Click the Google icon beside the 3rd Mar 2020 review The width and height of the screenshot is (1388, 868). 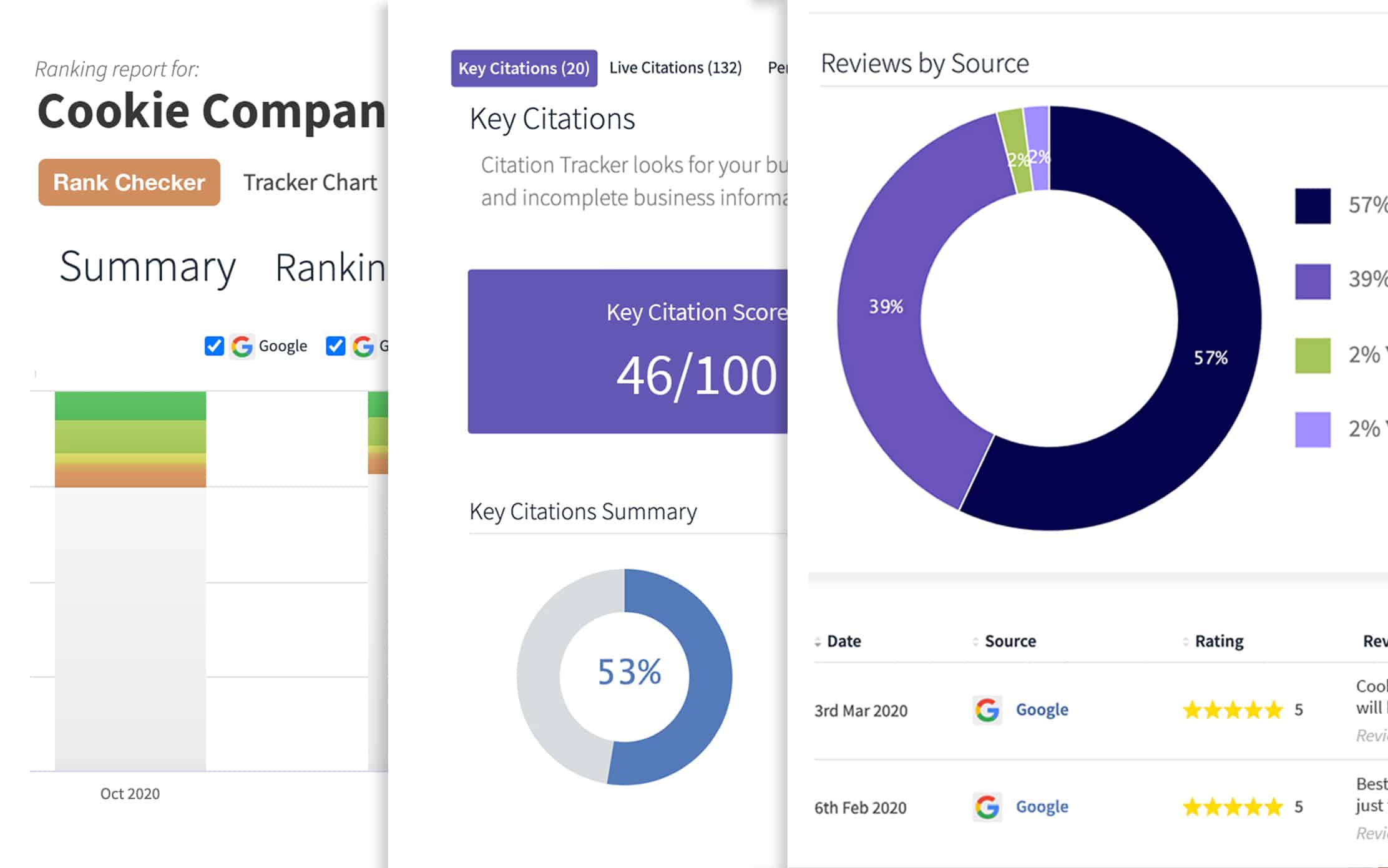(x=987, y=710)
